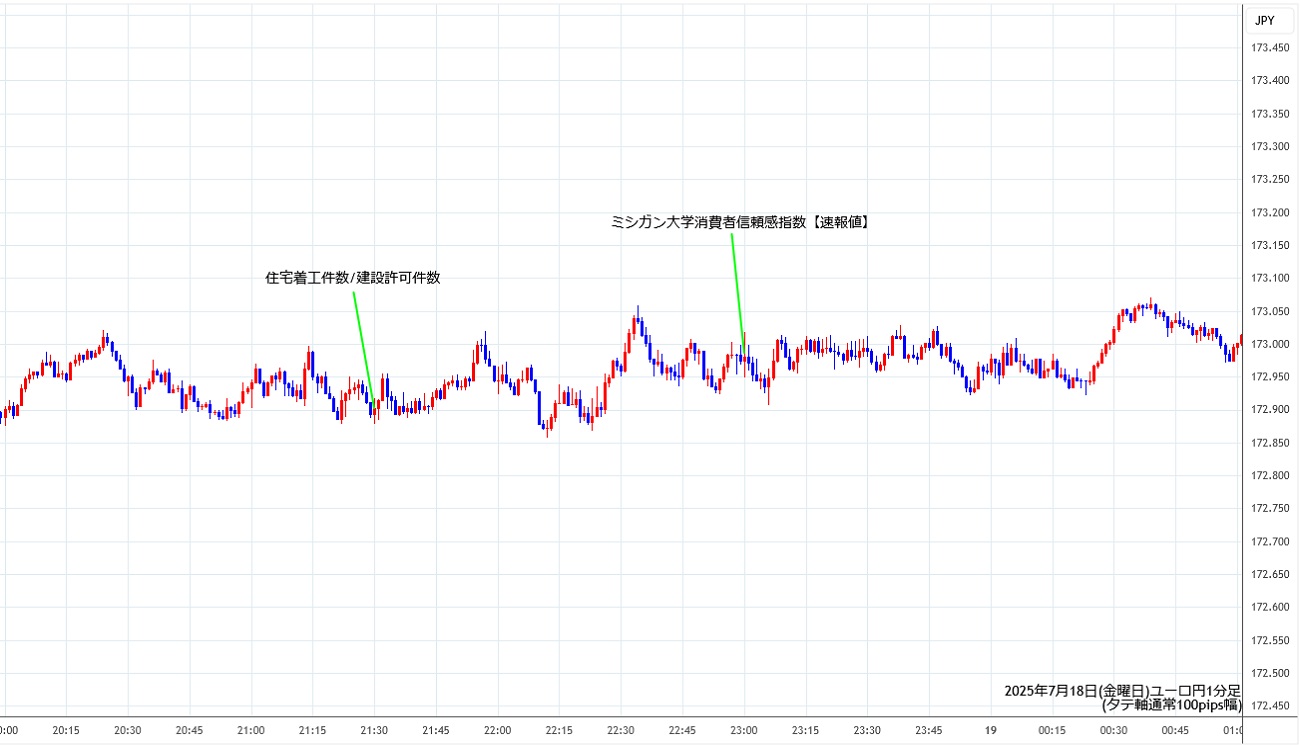Click the 23:30 time axis label
1300x745 pixels.
point(866,731)
